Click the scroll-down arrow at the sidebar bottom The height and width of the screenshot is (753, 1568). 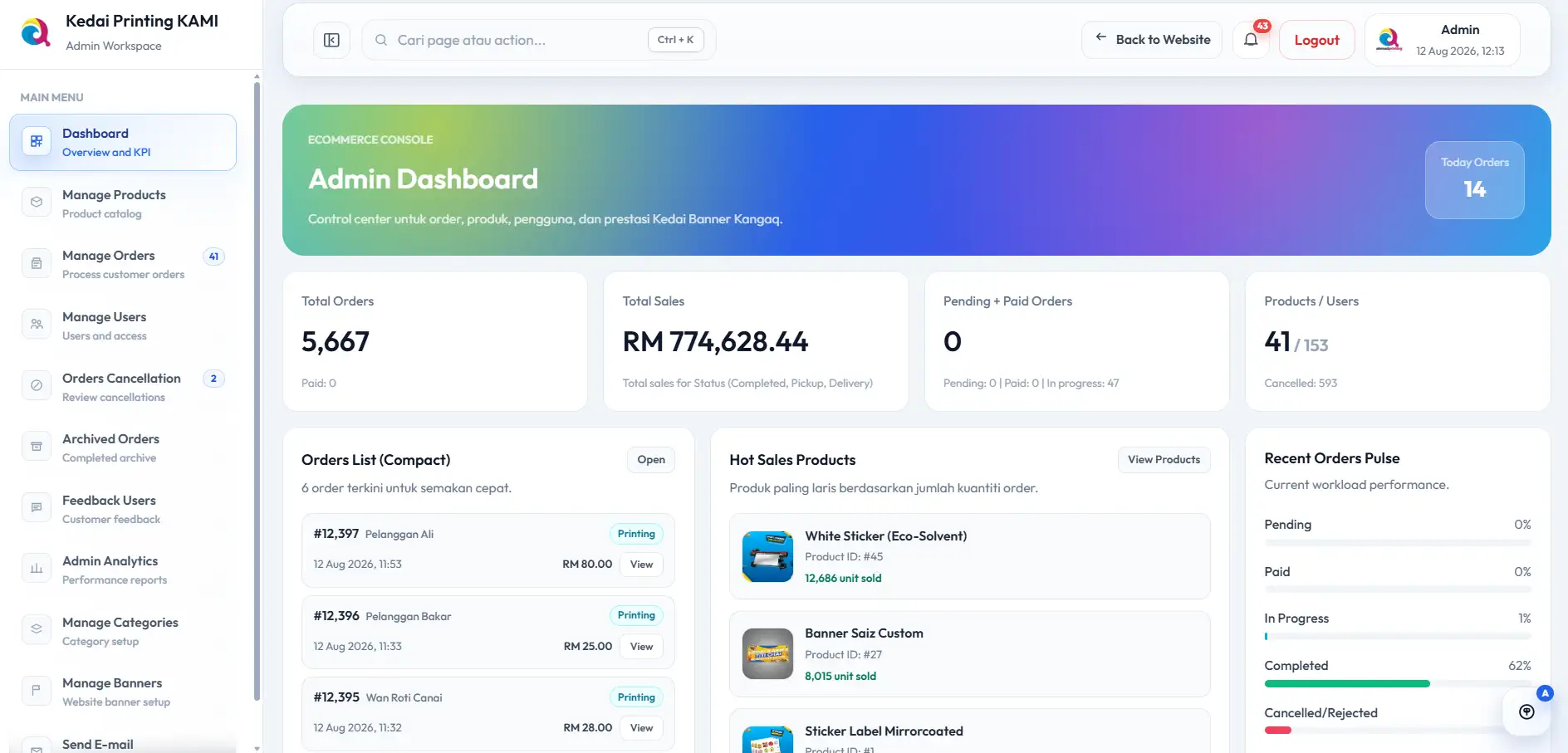pos(257,748)
